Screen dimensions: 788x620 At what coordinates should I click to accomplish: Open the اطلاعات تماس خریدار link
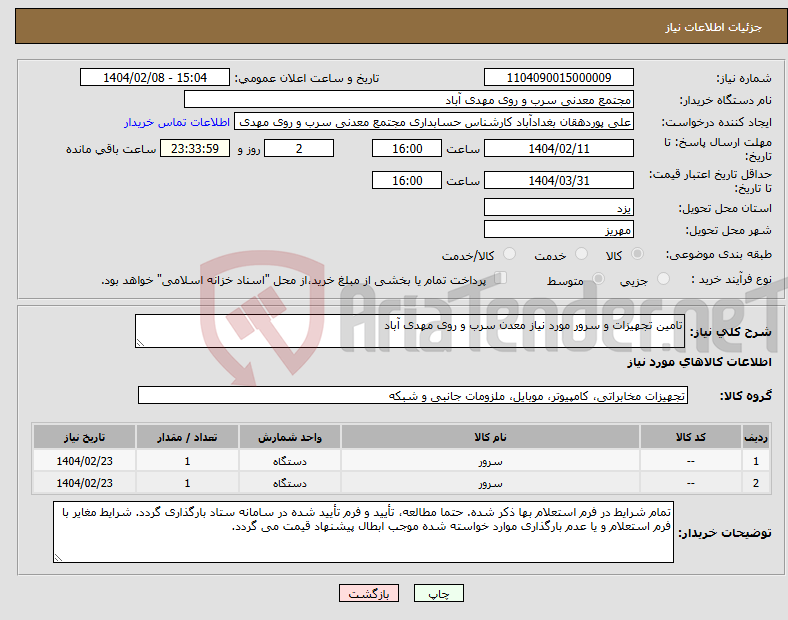(x=177, y=122)
